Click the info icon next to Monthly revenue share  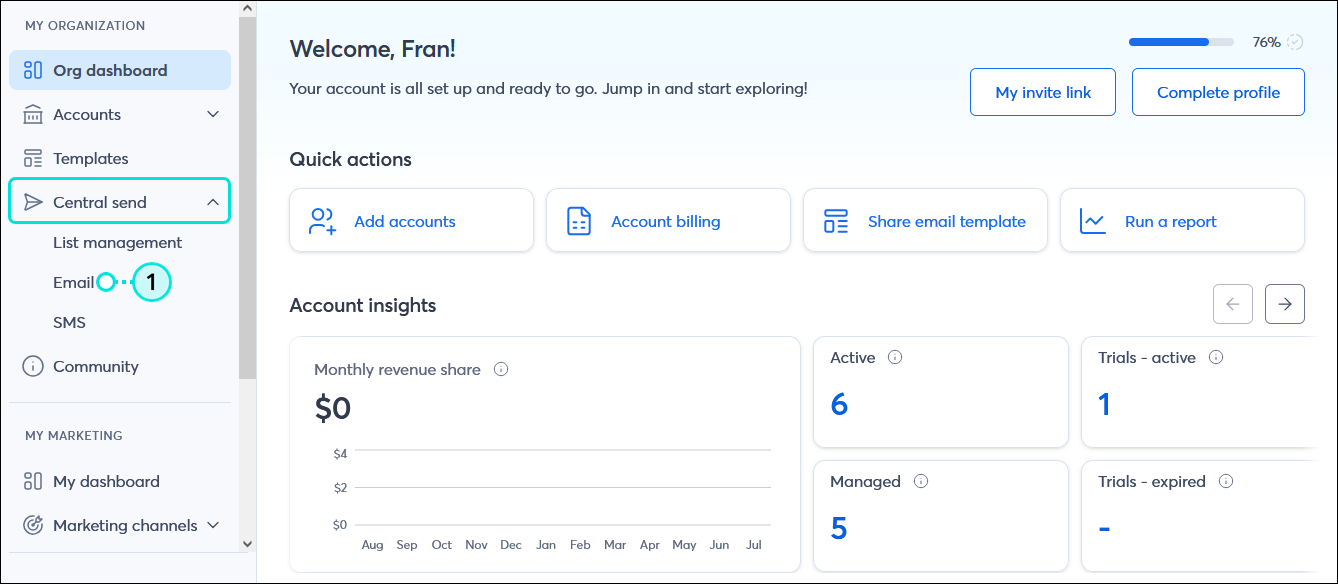(500, 369)
